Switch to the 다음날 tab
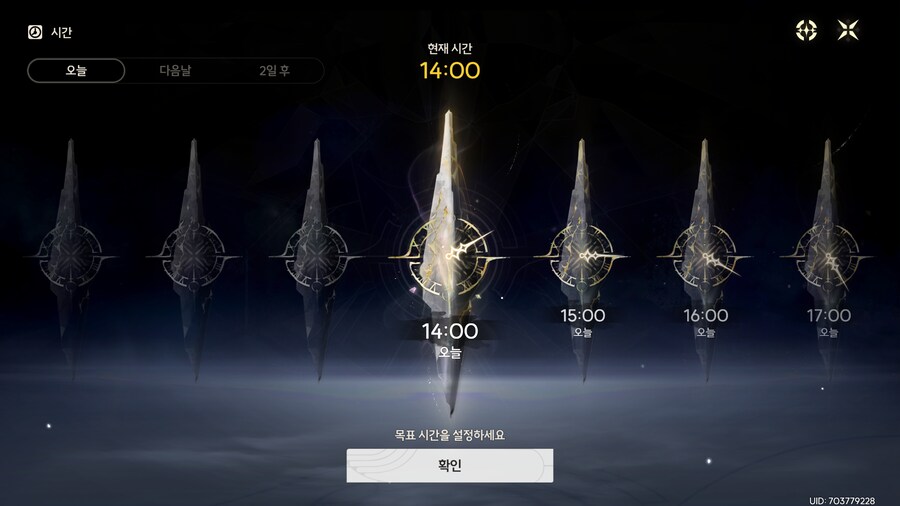This screenshot has width=900, height=506. click(x=175, y=71)
